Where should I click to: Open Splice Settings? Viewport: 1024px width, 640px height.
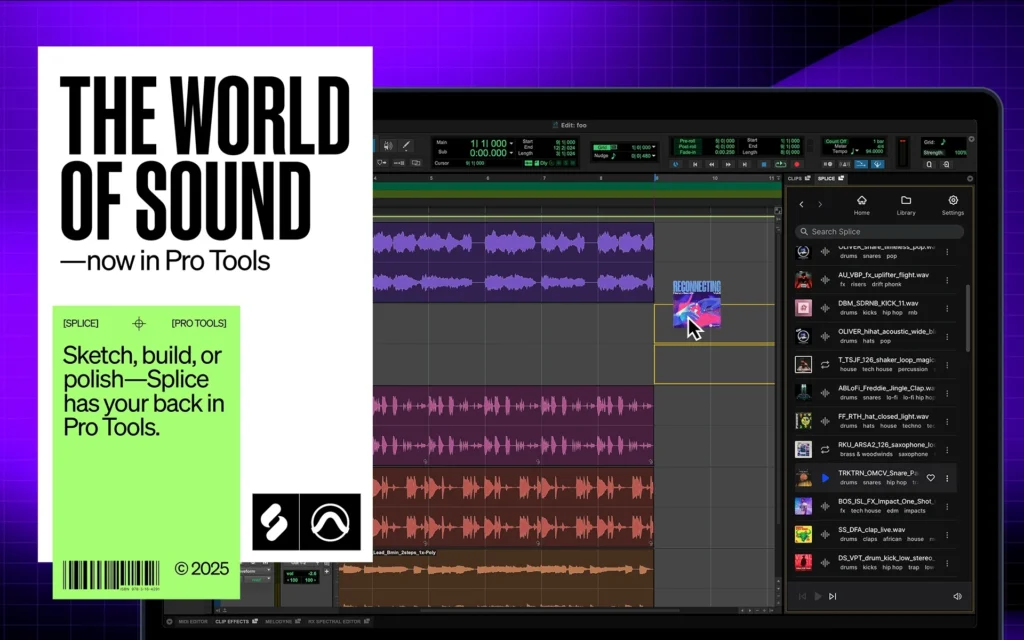click(952, 204)
